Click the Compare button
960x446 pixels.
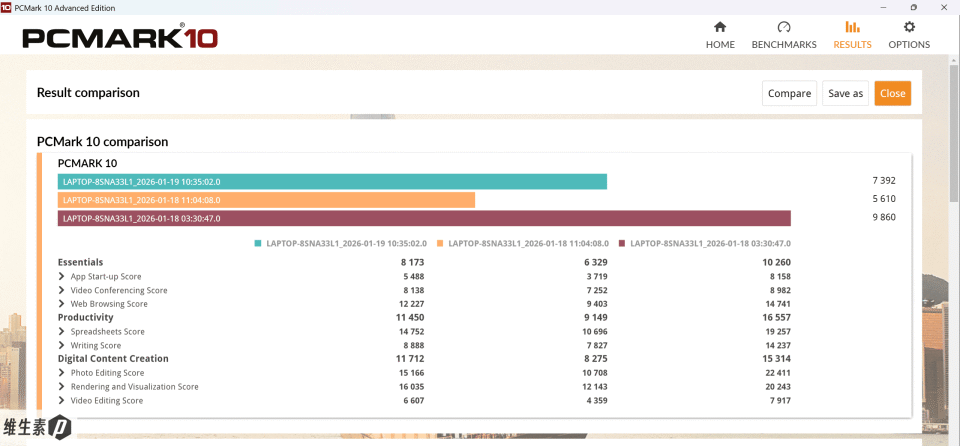pos(789,93)
